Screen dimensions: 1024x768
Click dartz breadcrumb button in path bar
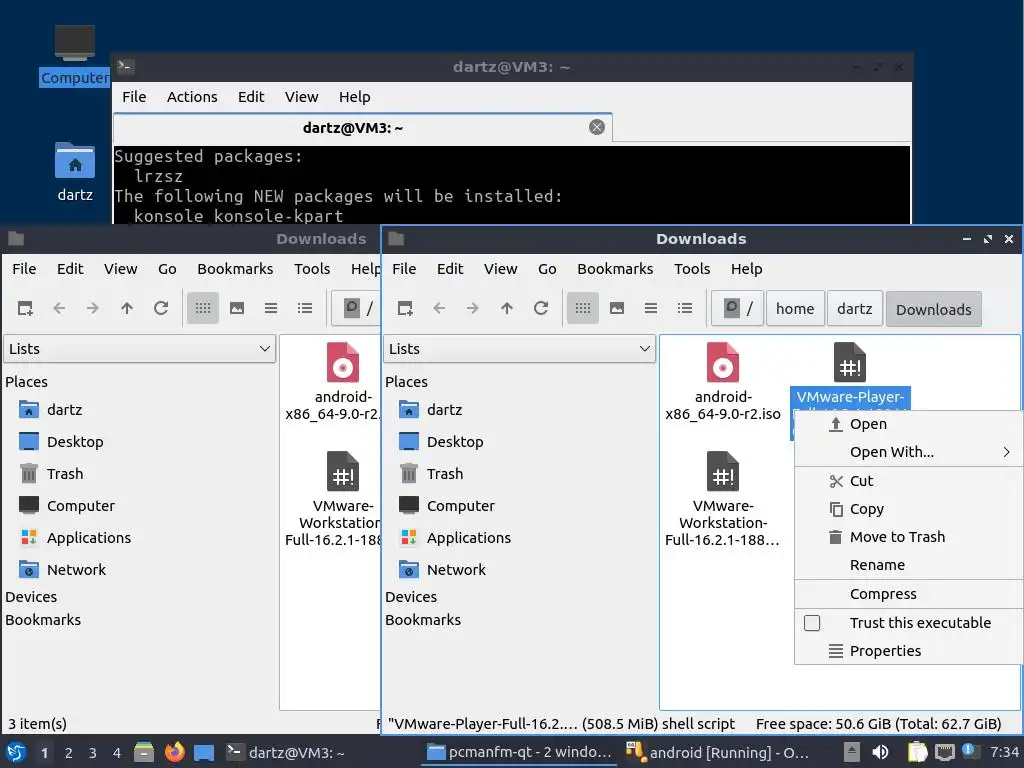(x=854, y=309)
